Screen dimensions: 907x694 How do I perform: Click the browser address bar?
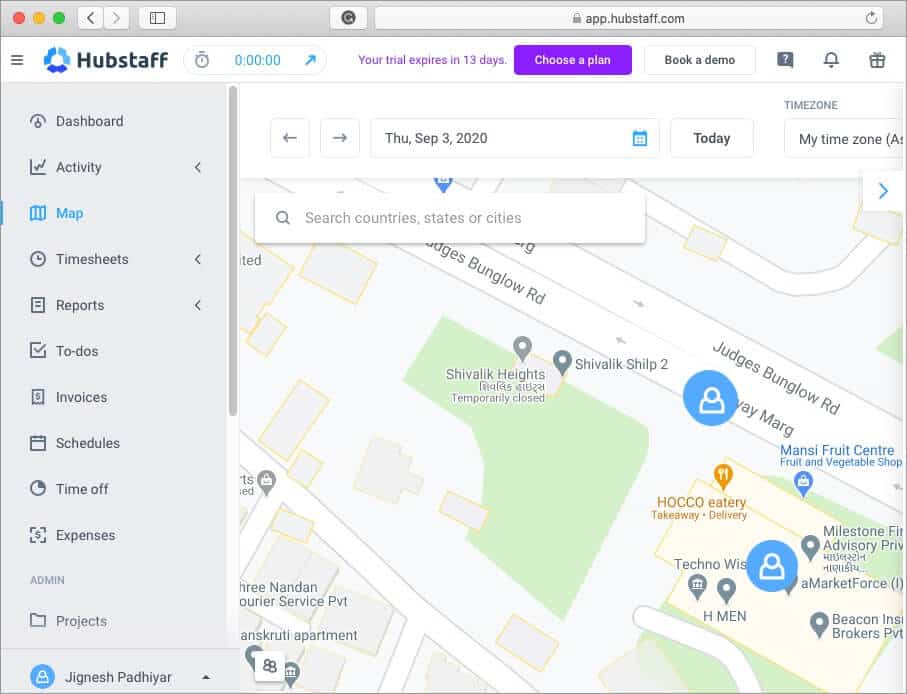point(628,18)
